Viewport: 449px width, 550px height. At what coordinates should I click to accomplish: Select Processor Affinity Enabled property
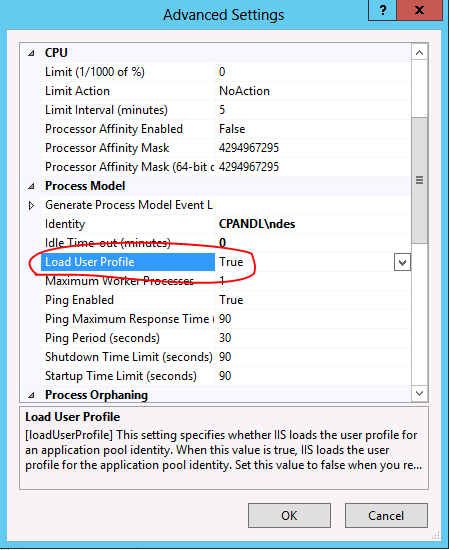click(x=225, y=129)
